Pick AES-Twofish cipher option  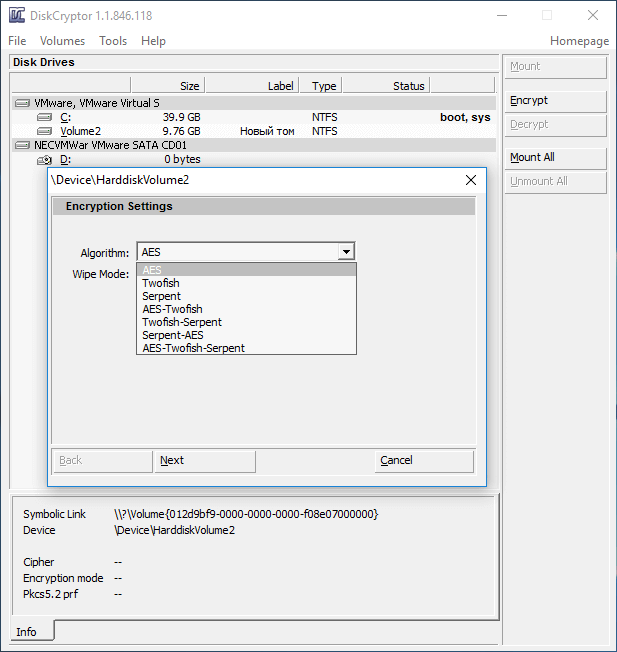(247, 309)
